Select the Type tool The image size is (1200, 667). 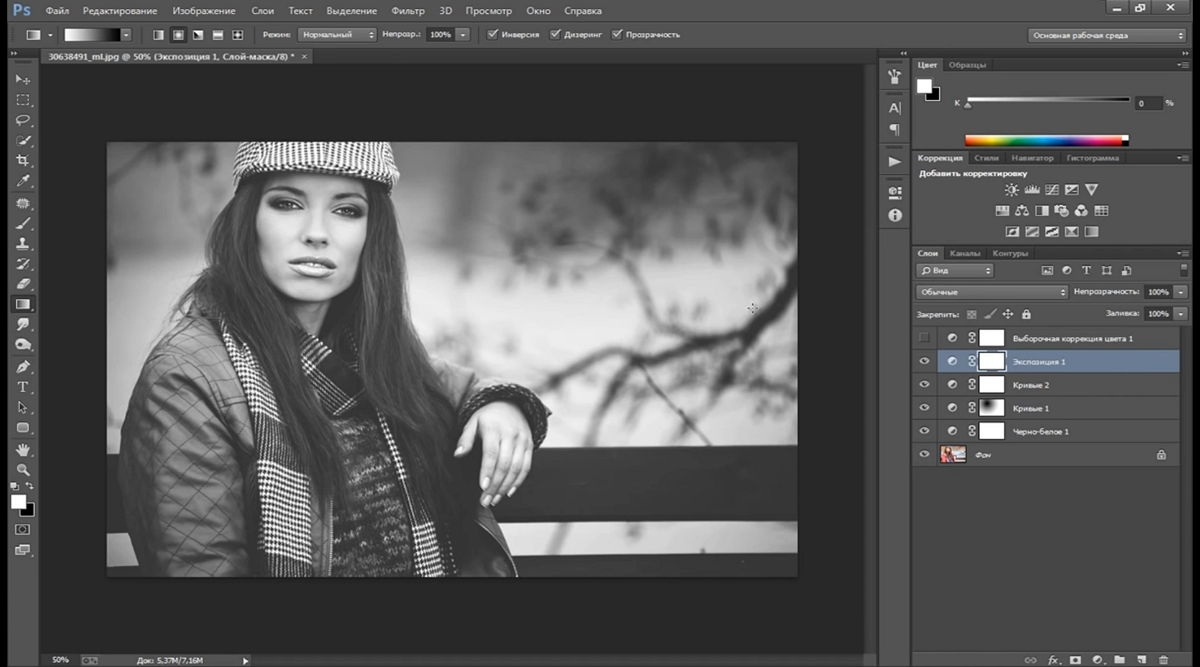[x=22, y=387]
